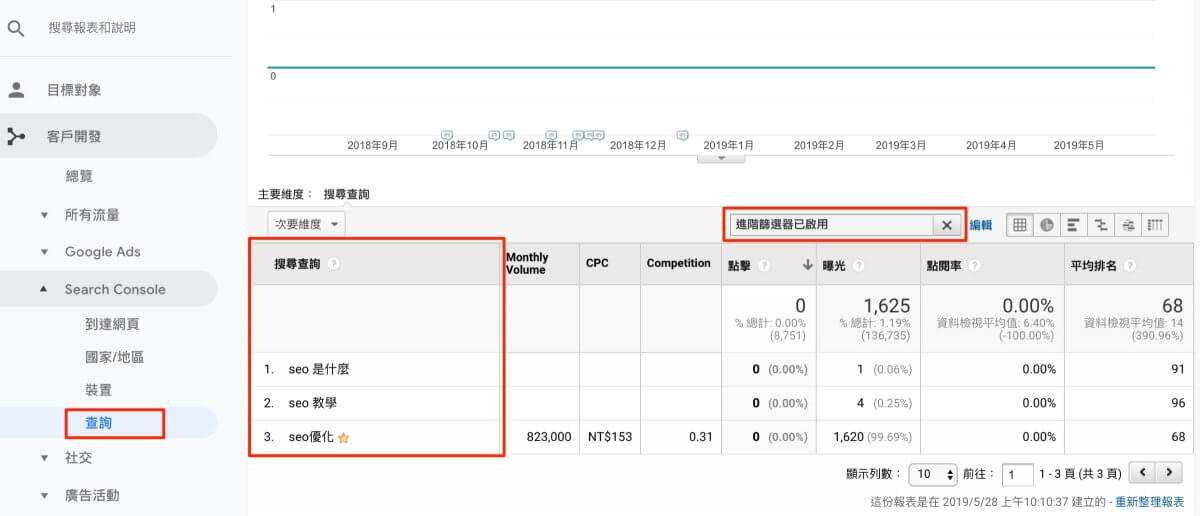This screenshot has width=1200, height=516.
Task: Select the comparison view icon
Action: [1101, 225]
